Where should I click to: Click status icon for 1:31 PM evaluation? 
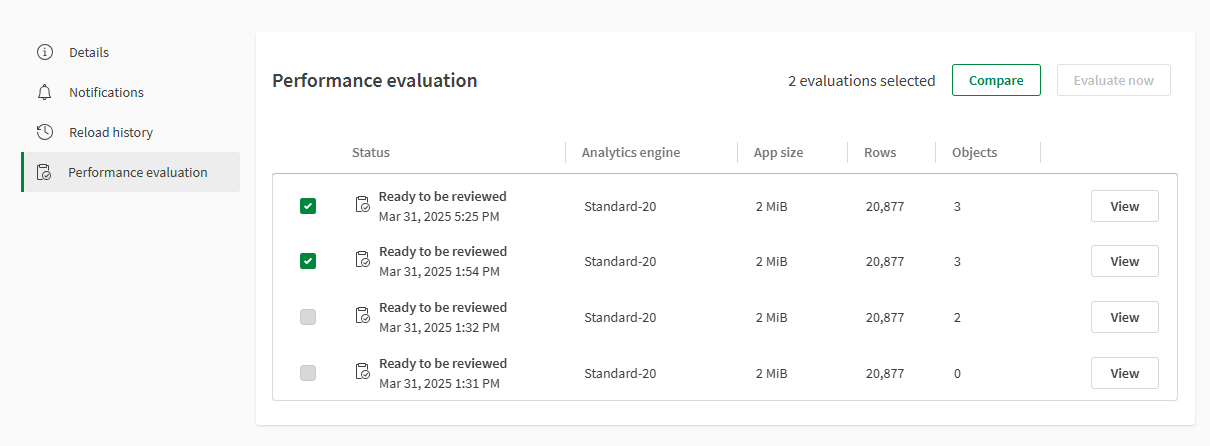(x=363, y=372)
